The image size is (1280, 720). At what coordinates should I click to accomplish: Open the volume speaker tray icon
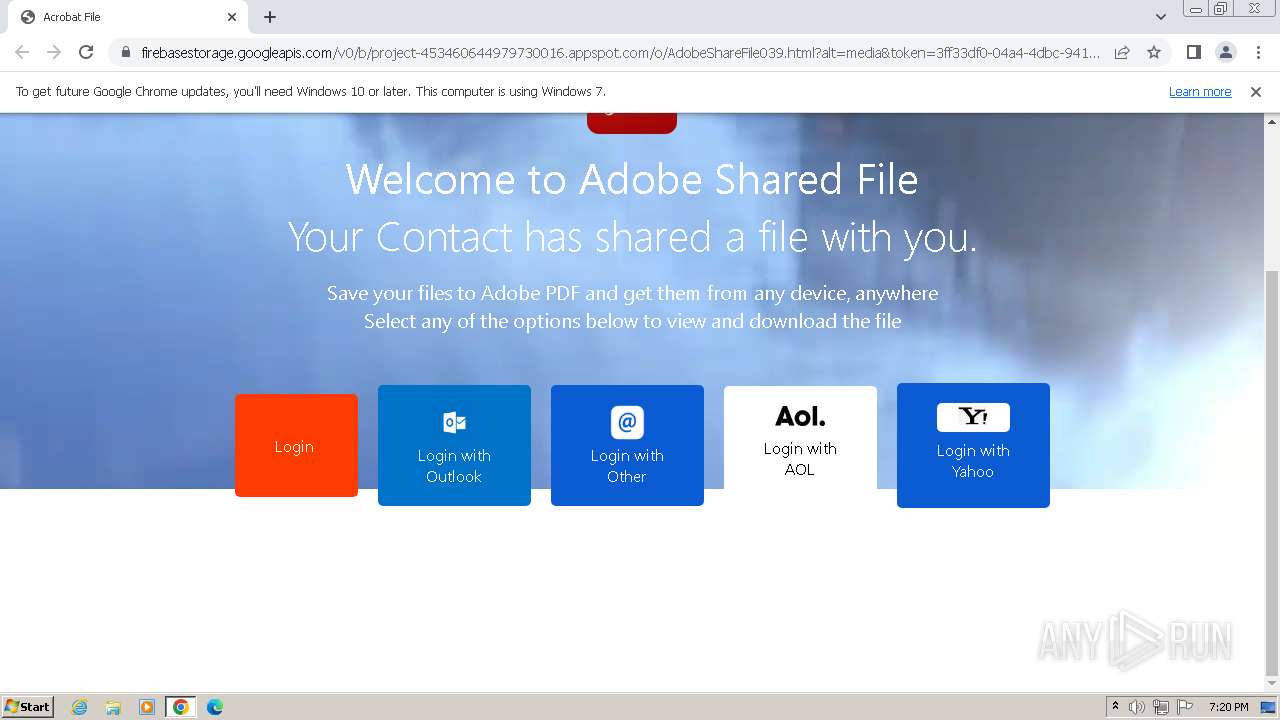tap(1137, 707)
